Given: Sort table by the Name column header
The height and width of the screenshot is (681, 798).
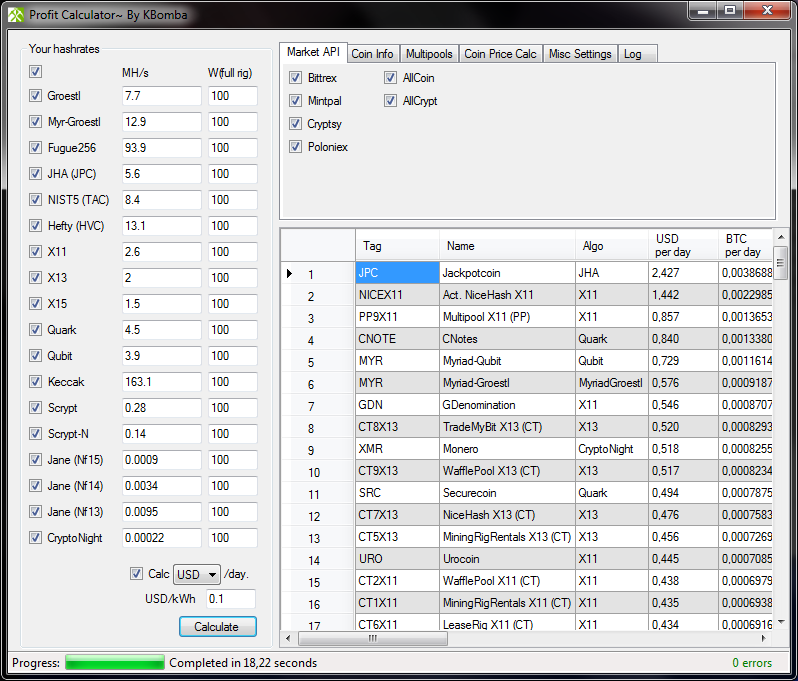Looking at the screenshot, I should point(507,245).
